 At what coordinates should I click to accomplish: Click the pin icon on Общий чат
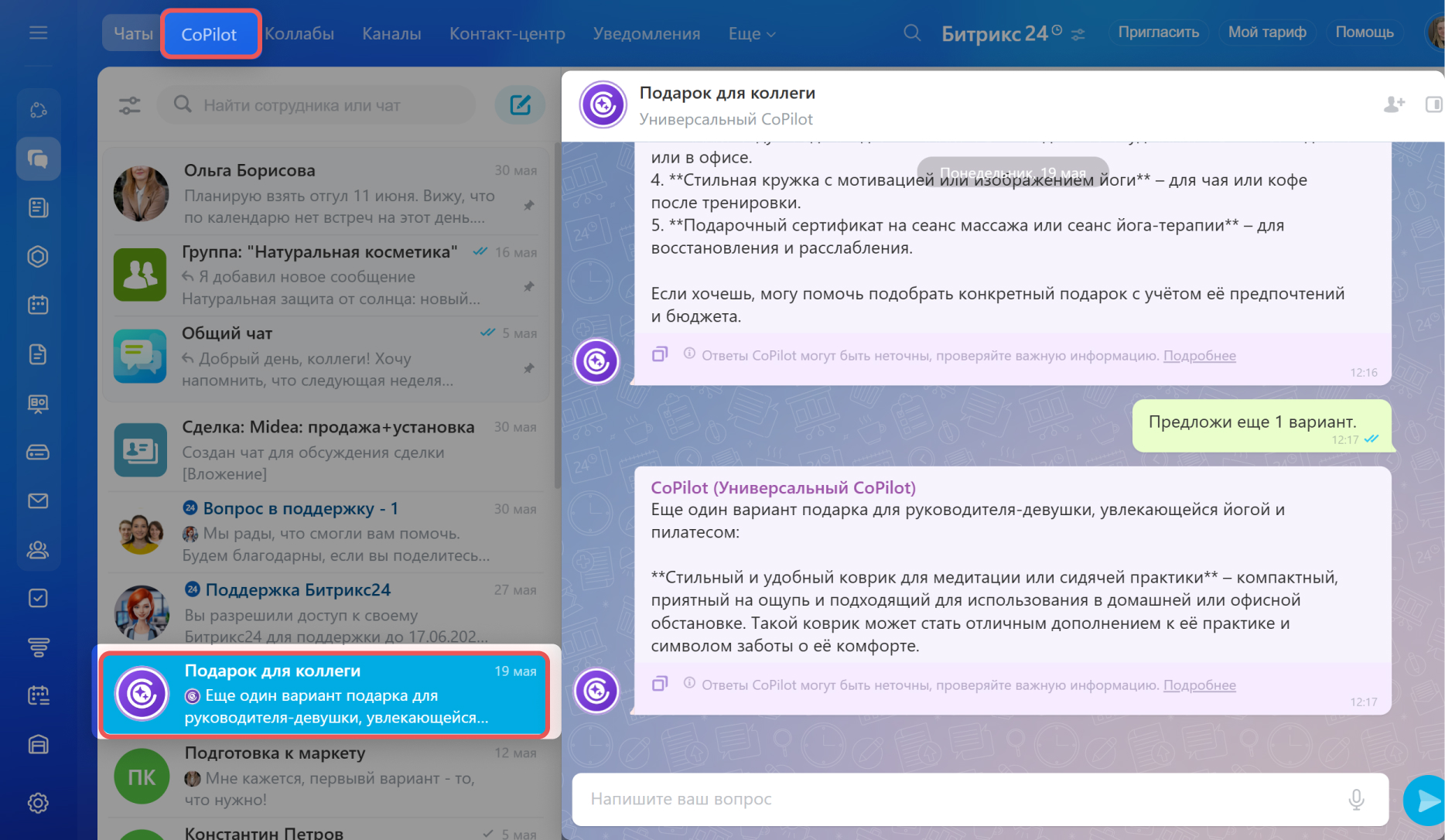point(529,368)
